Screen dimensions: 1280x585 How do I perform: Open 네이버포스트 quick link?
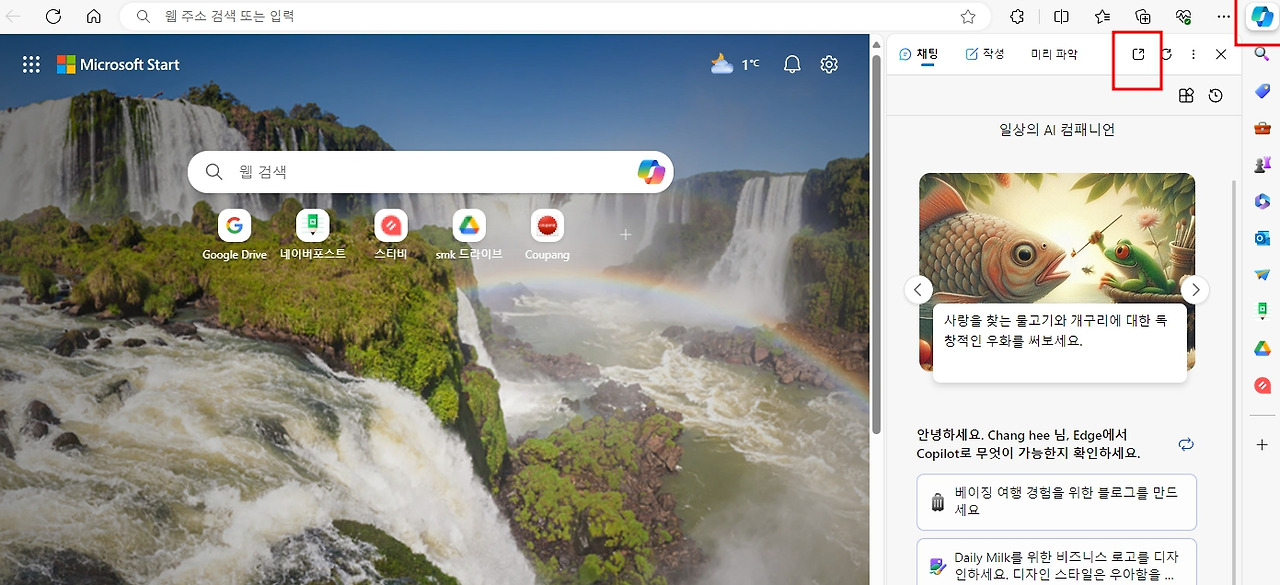(x=312, y=236)
